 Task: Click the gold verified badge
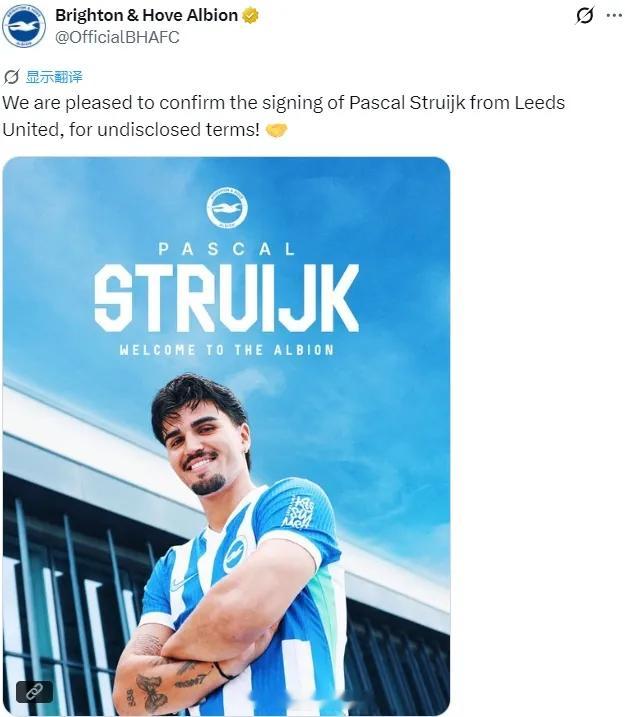click(250, 16)
